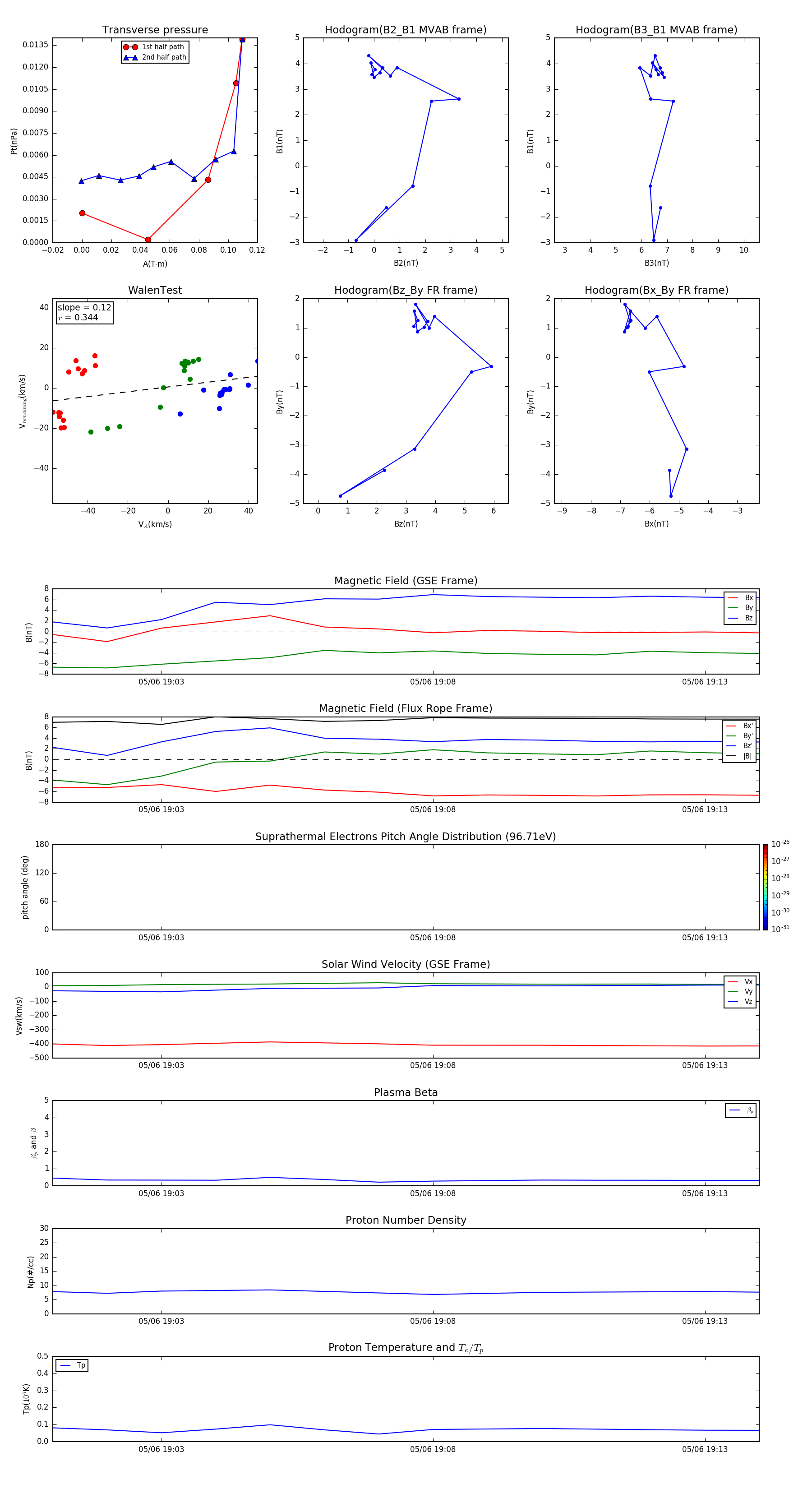The height and width of the screenshot is (1489, 812).
Task: Click the 'Vsw(km/s)' axis label
Action: [x=19, y=1016]
